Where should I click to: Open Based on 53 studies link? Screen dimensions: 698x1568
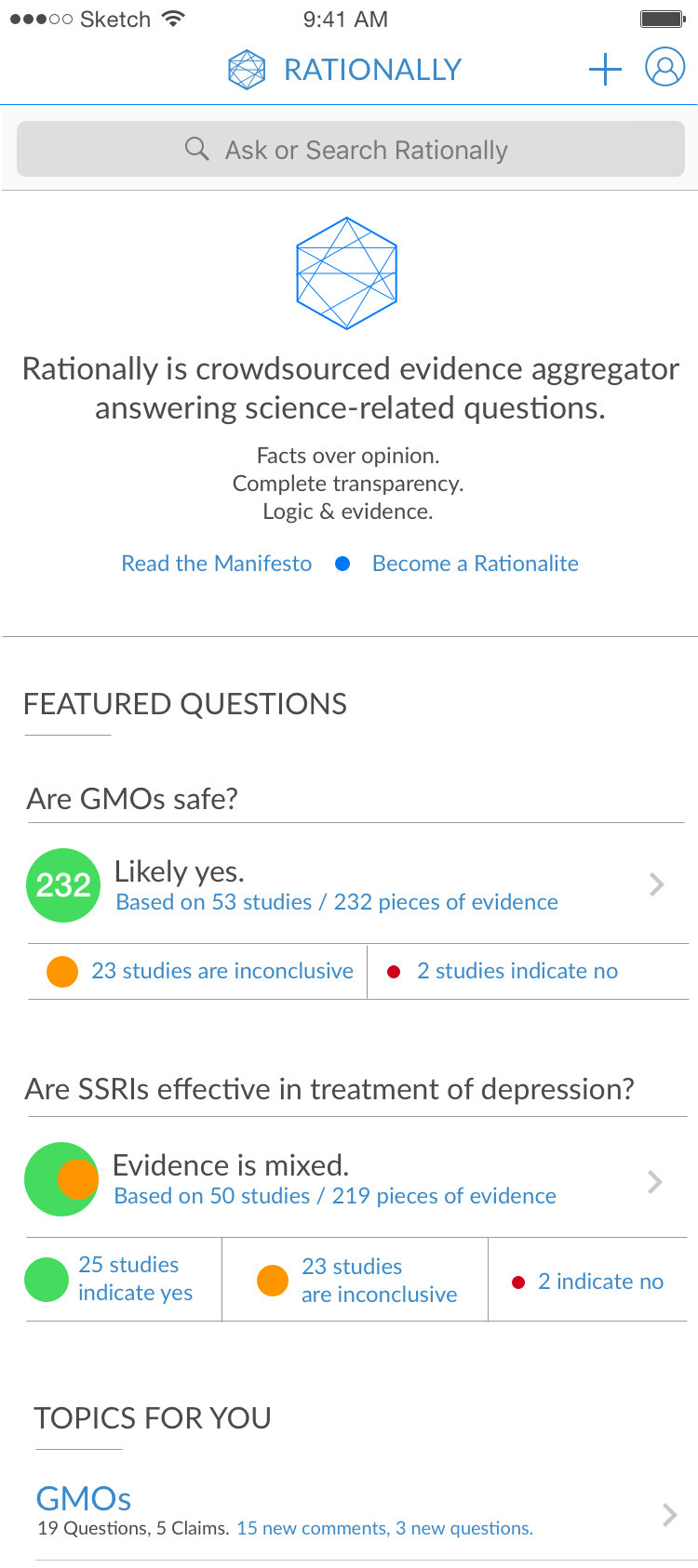pyautogui.click(x=214, y=902)
